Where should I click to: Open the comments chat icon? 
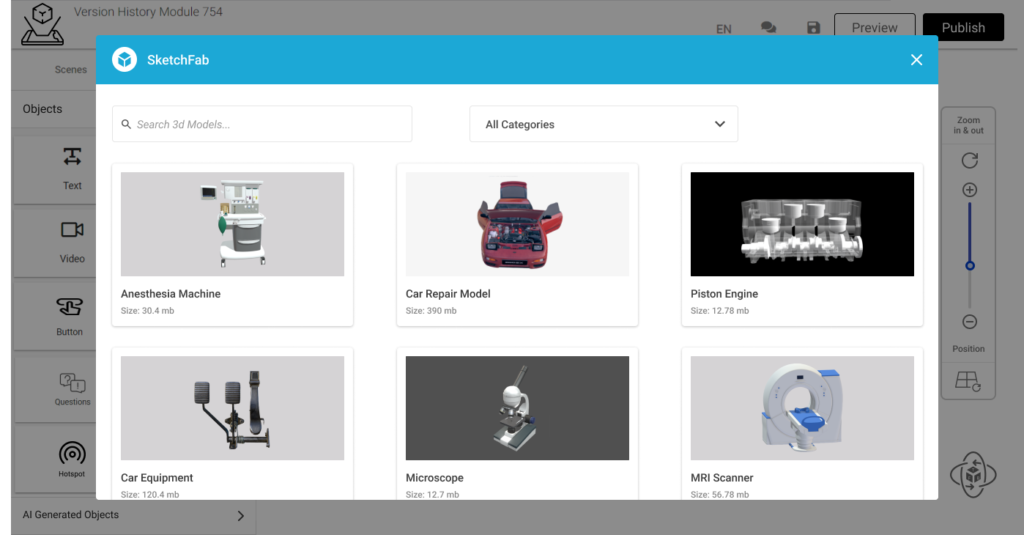[769, 27]
